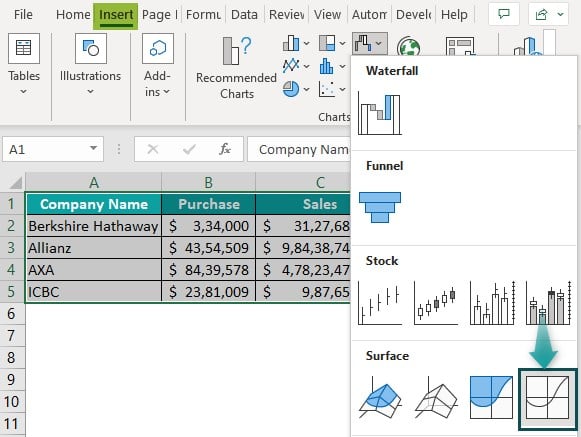This screenshot has height=437, width=581.
Task: Select the Contour surface chart
Action: click(x=491, y=398)
